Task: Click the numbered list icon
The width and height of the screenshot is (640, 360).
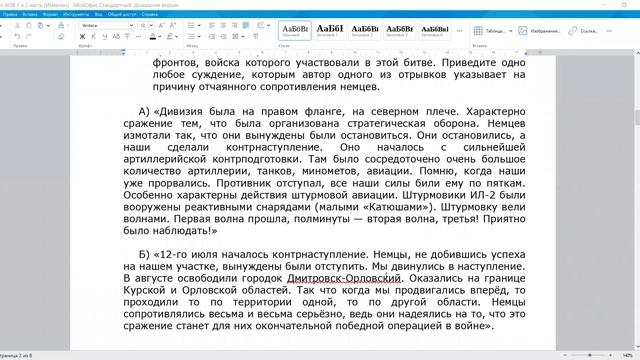Action: click(191, 36)
